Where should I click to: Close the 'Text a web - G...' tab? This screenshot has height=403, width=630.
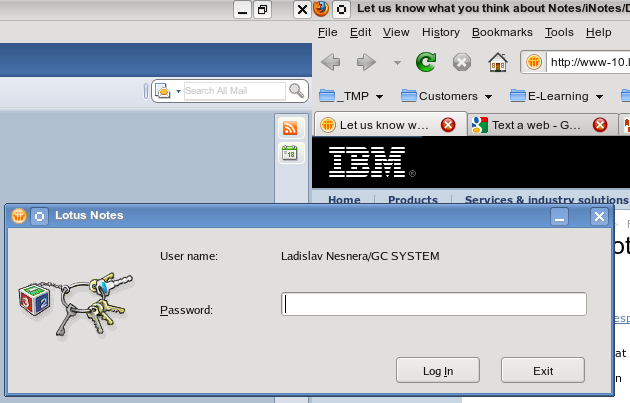[600, 125]
